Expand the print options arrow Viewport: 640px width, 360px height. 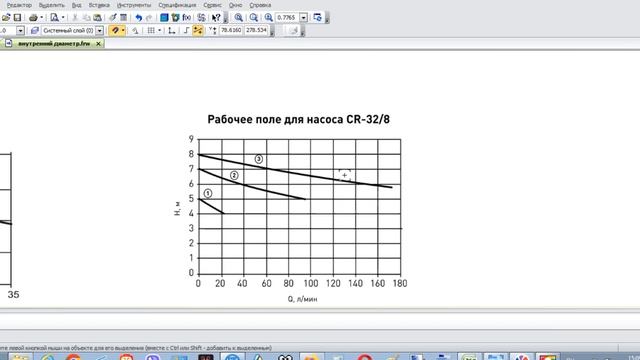click(x=42, y=18)
